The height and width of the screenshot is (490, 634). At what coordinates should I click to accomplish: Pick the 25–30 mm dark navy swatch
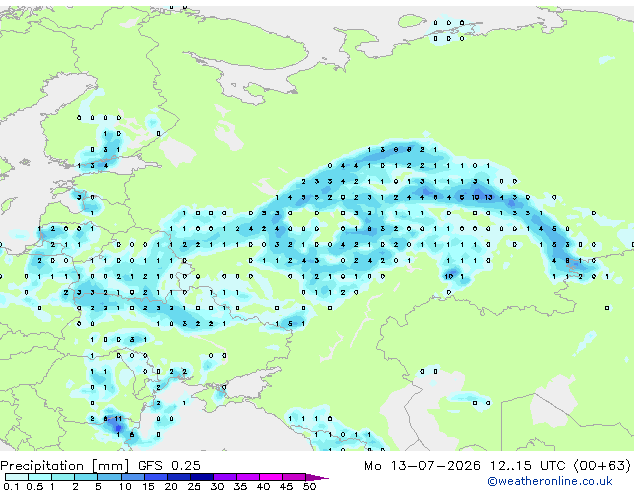tap(201, 477)
